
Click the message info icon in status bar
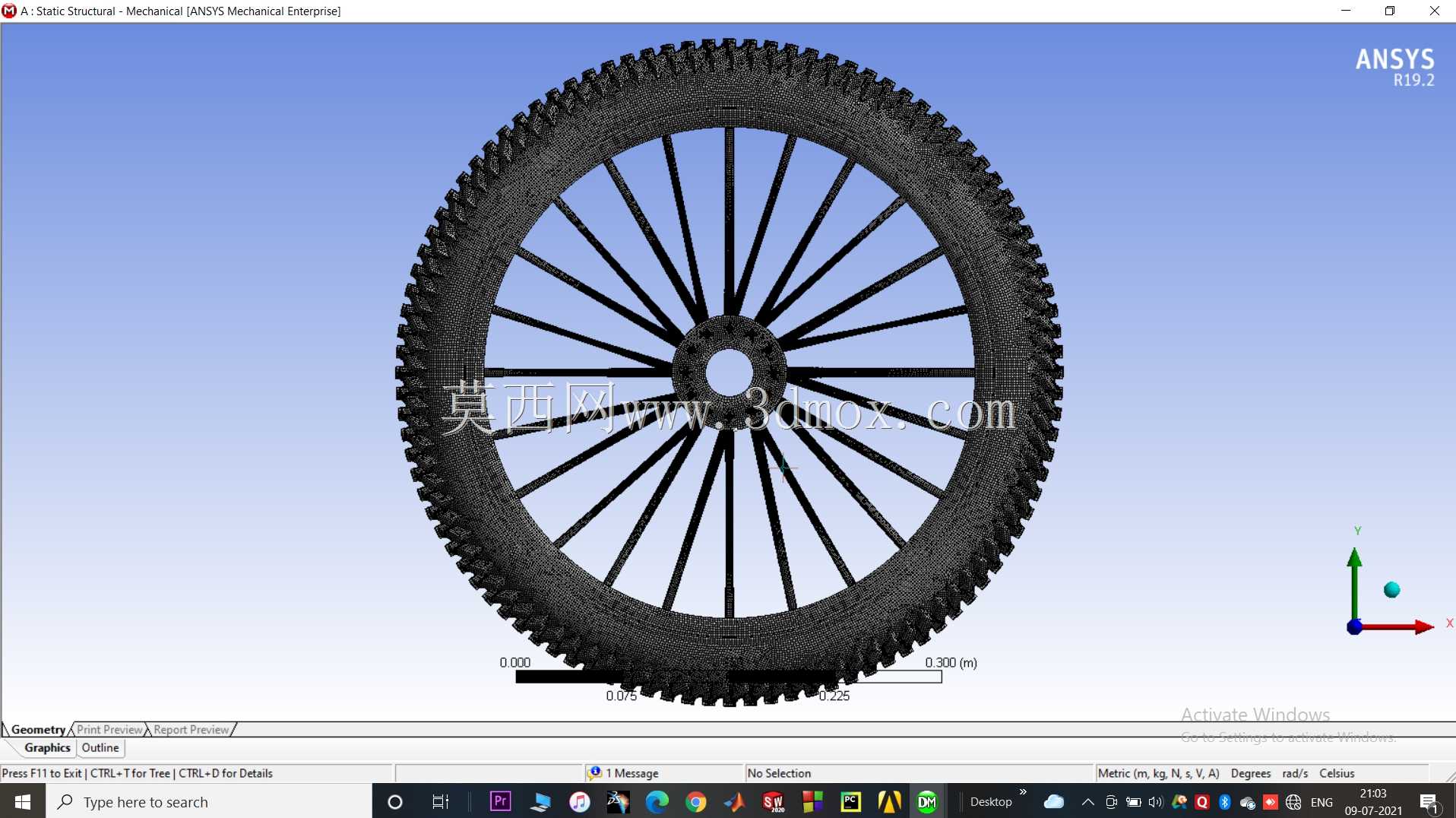[x=594, y=772]
